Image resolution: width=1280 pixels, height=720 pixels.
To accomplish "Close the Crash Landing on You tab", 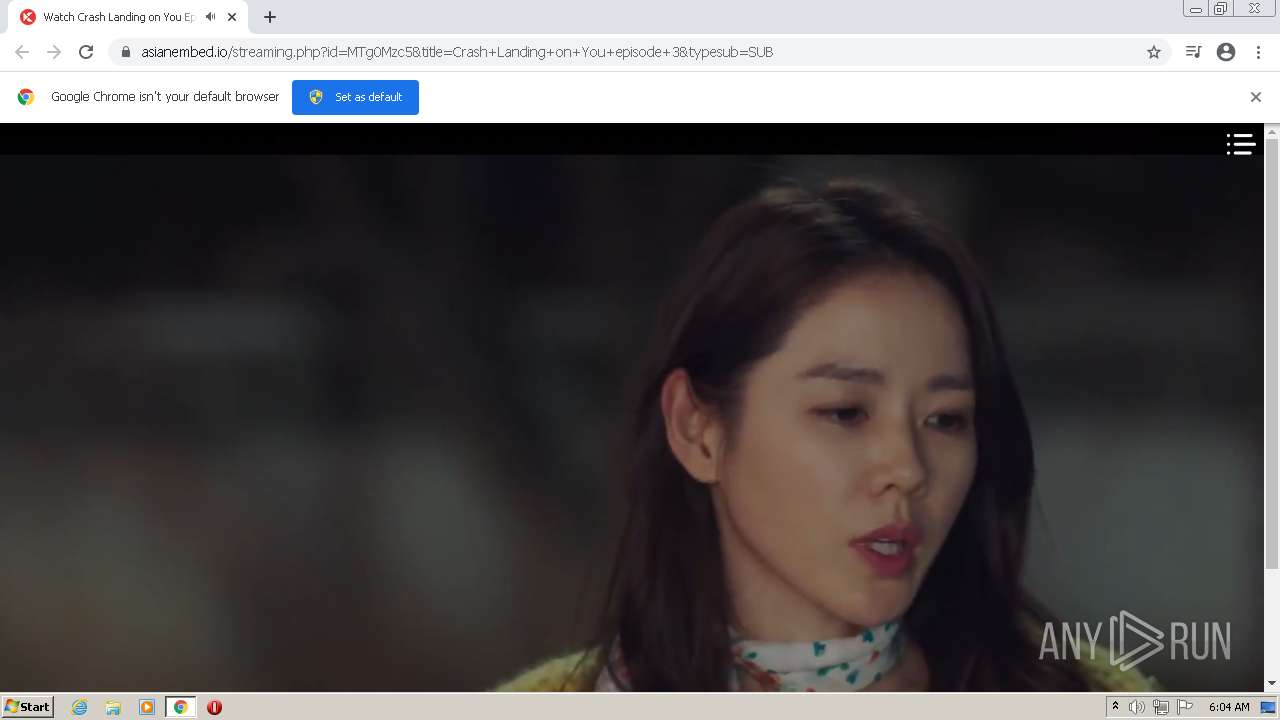I will pos(232,17).
